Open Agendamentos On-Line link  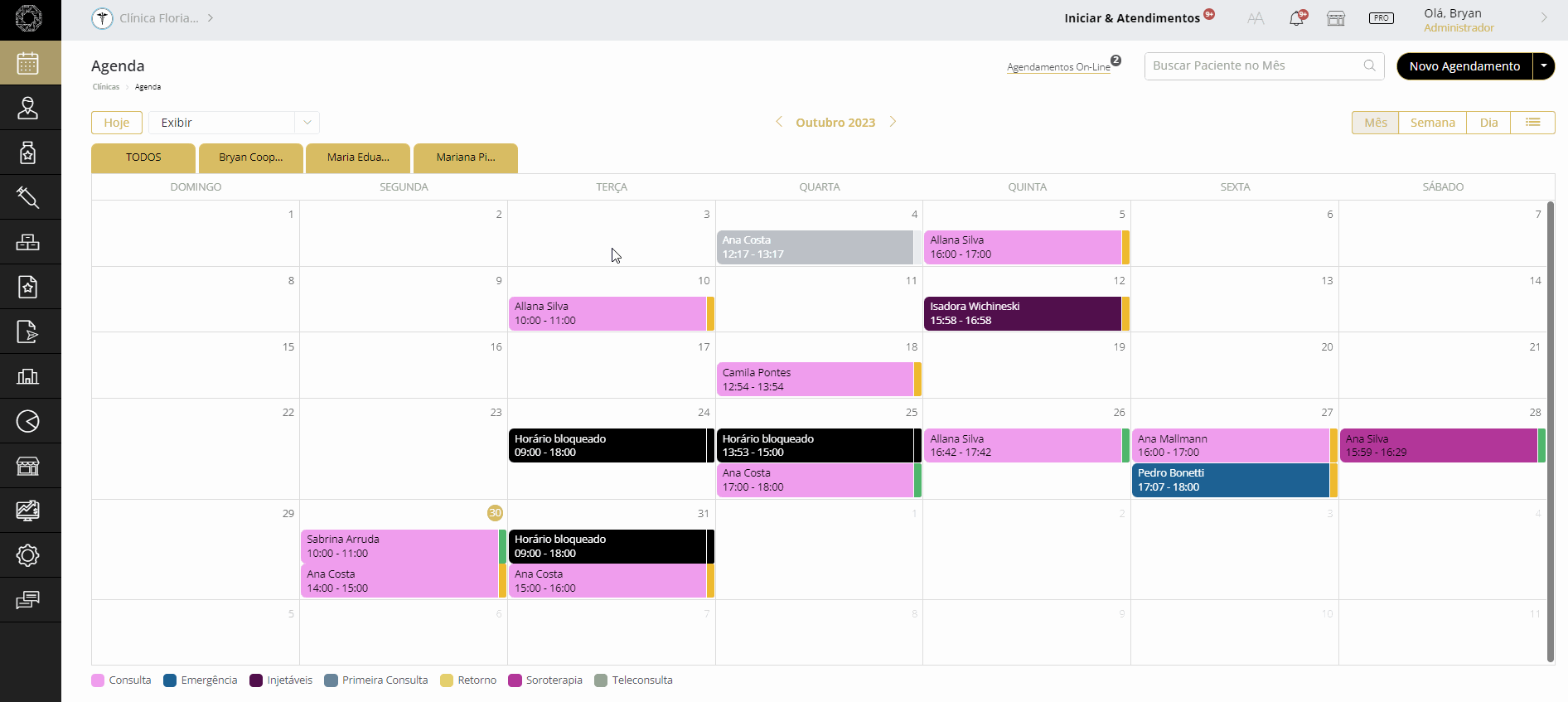[x=1058, y=67]
